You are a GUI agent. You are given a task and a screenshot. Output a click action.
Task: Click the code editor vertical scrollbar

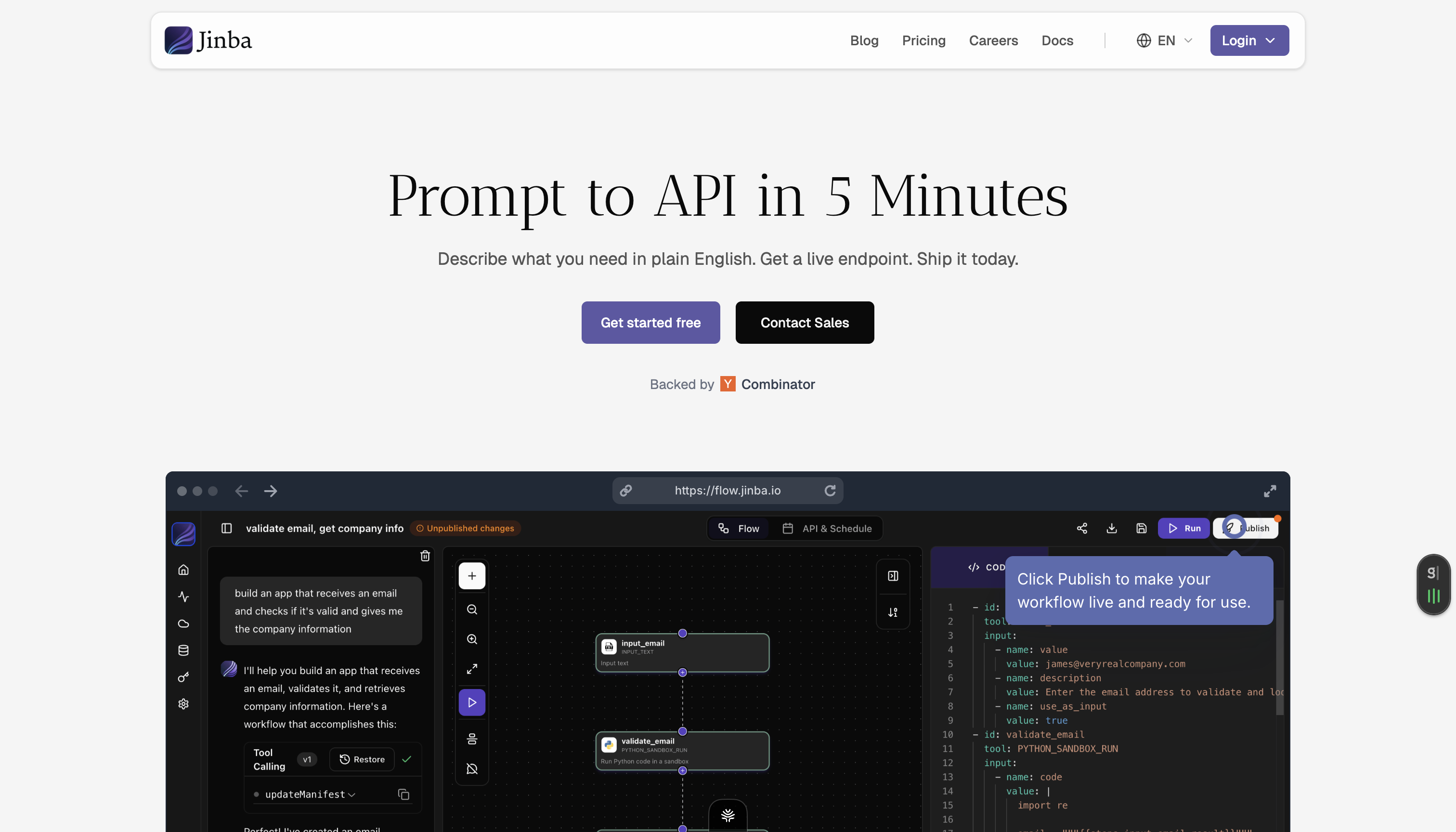tap(1279, 657)
